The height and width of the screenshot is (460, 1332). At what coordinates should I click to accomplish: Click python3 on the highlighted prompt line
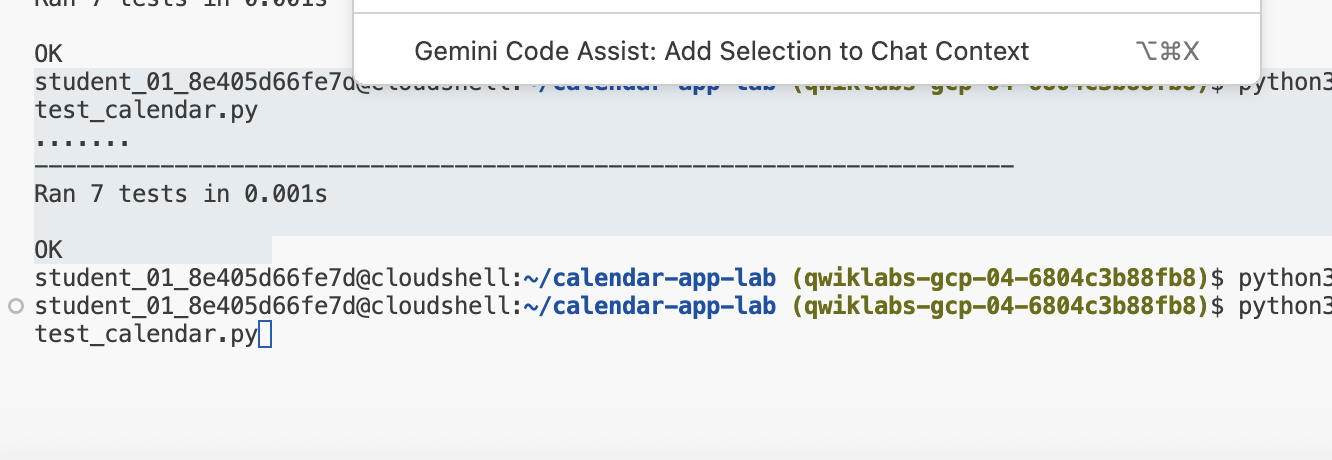click(1284, 82)
